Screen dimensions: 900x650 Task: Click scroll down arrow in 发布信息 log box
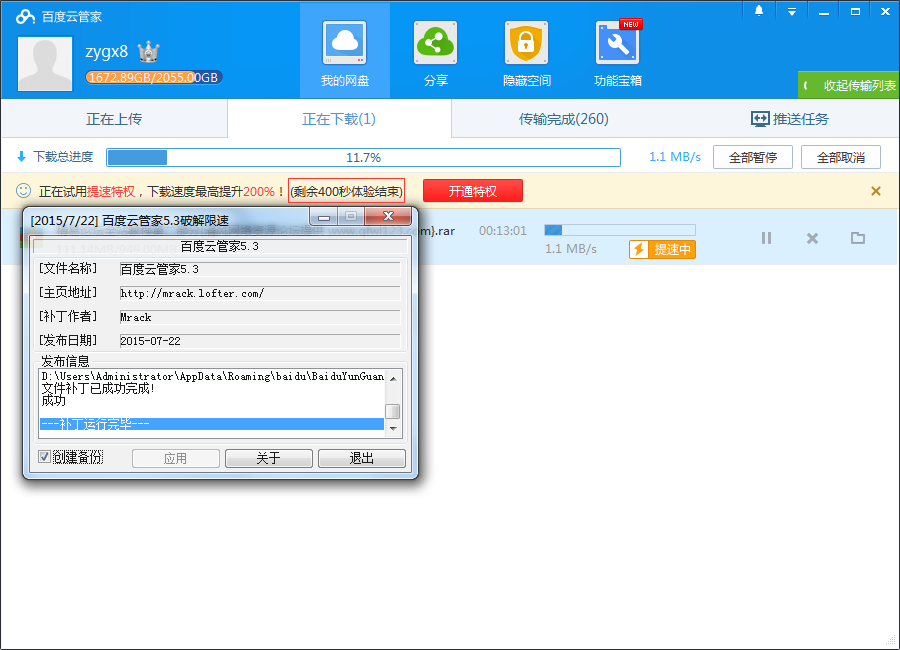tap(393, 428)
